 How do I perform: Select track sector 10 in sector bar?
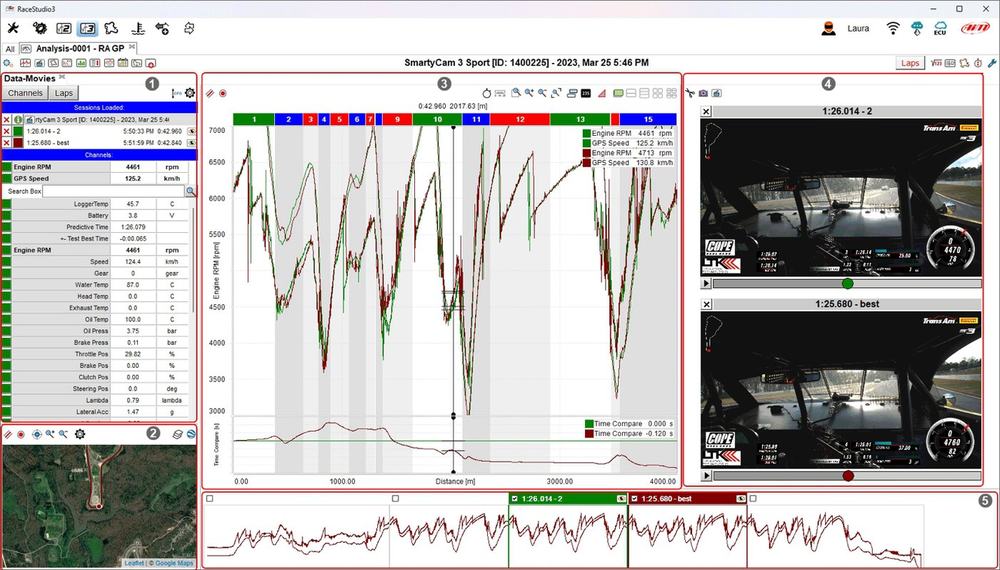click(437, 119)
